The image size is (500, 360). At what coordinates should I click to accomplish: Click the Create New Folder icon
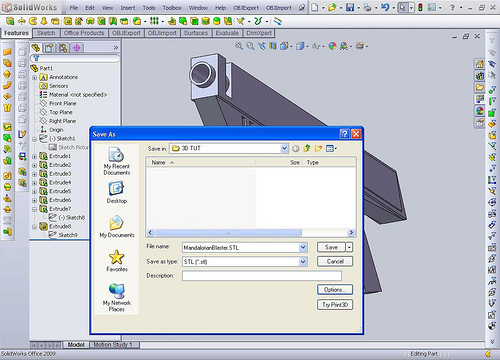[x=318, y=148]
